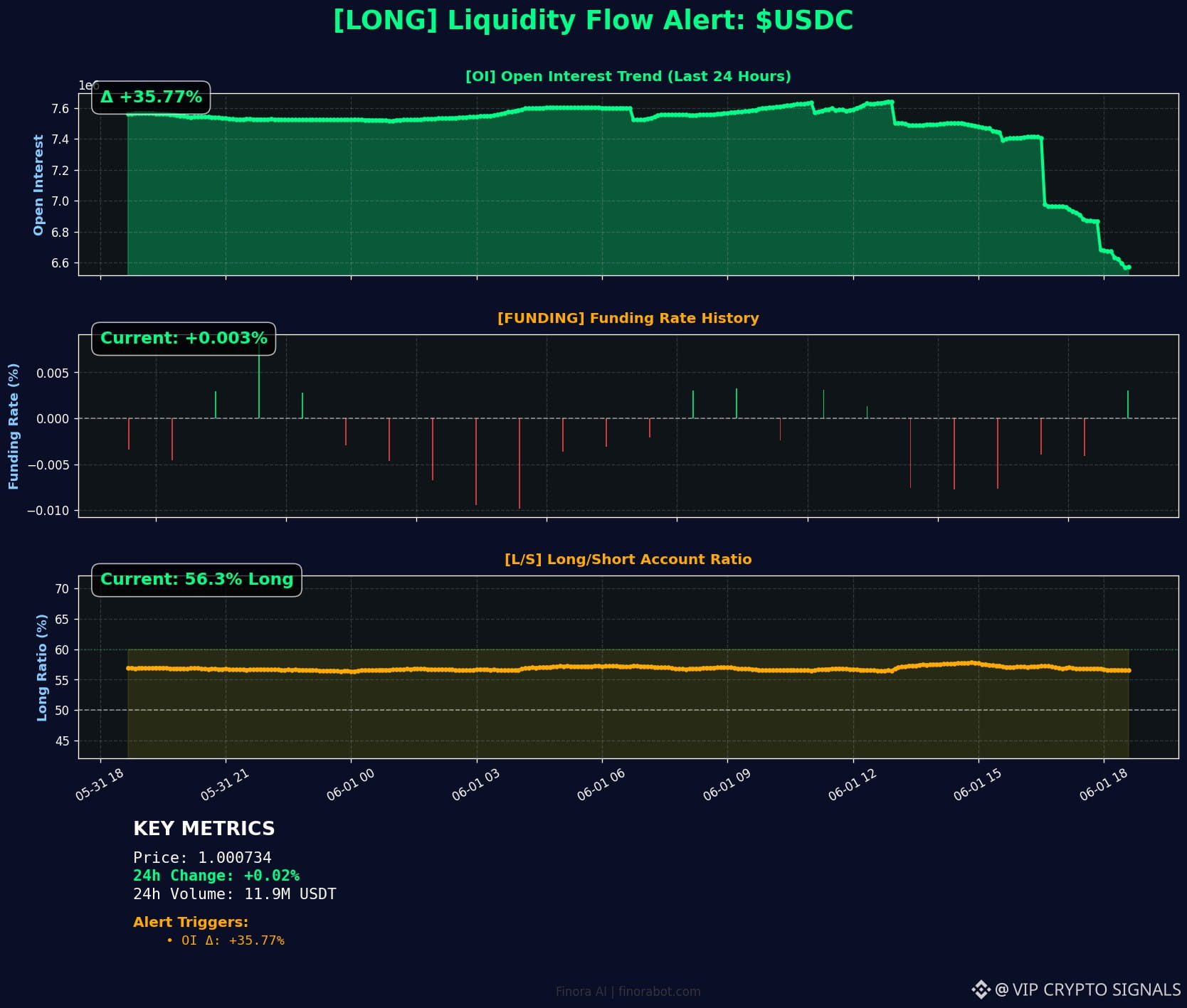Select the "[OI] Open Interest Trend (Last 24 Hours)" heading
The width and height of the screenshot is (1187, 1008).
628,76
